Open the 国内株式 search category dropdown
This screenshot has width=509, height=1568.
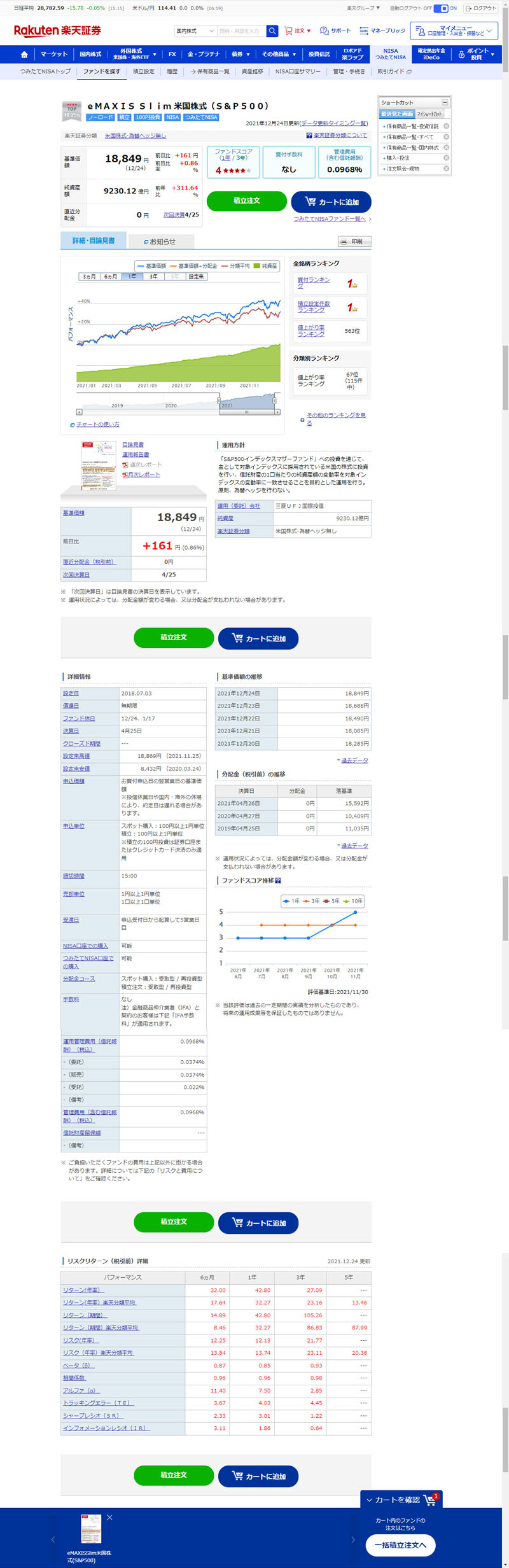195,31
